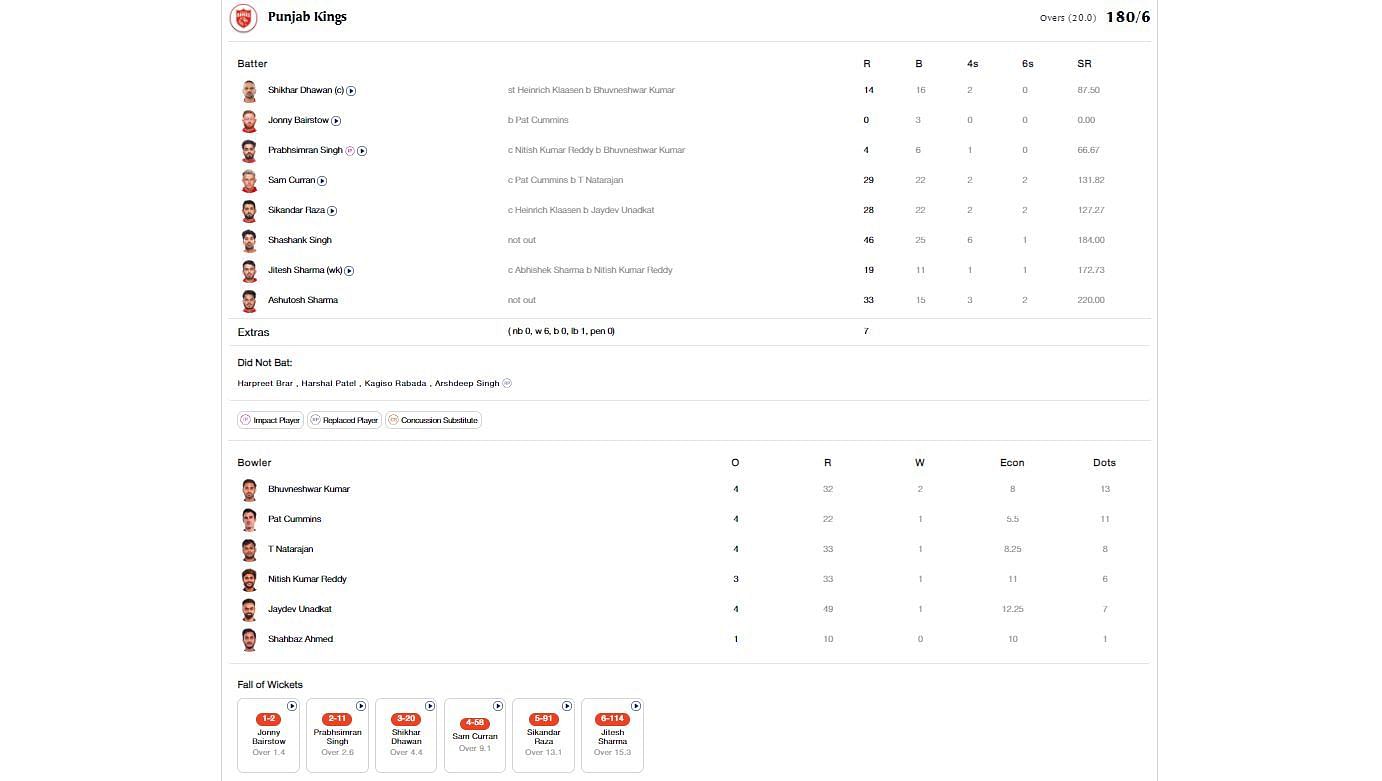Select the 5-91 Sikandar Raza wicket card
The height and width of the screenshot is (781, 1382).
[543, 735]
